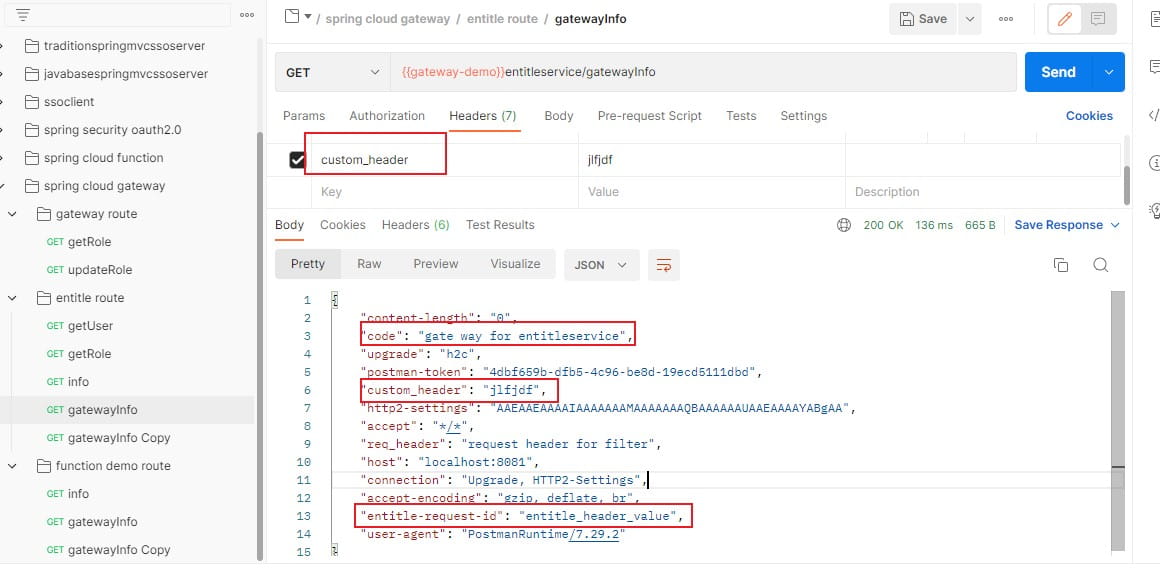Open the comments icon next to the pencil
The image size is (1160, 569).
click(x=1097, y=19)
